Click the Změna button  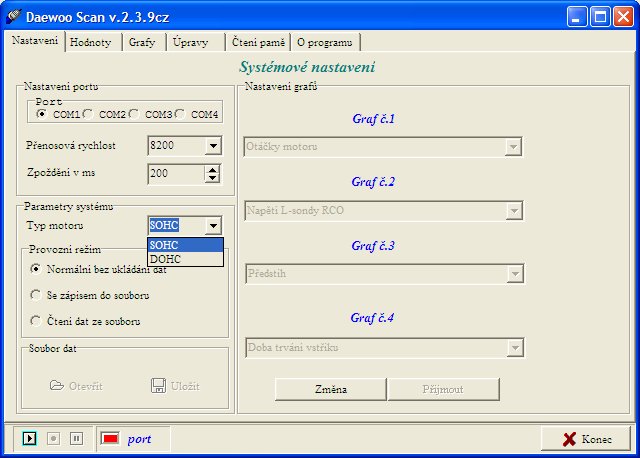tap(331, 389)
